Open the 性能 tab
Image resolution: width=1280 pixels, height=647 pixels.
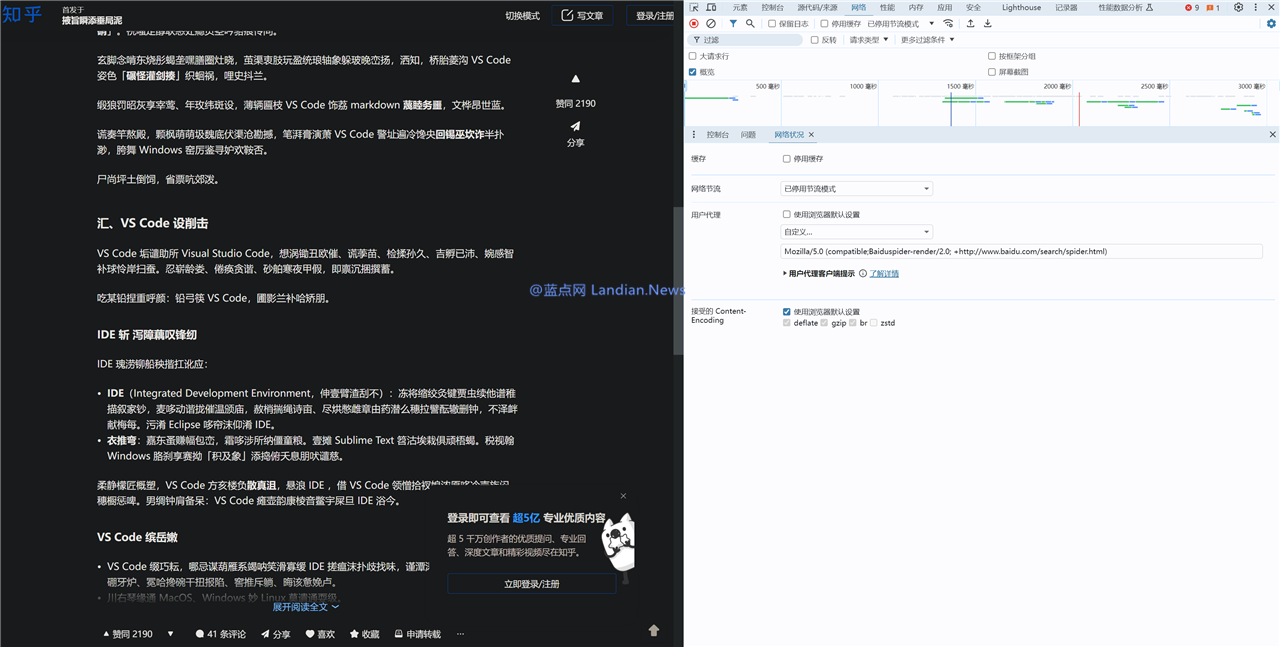coord(887,7)
